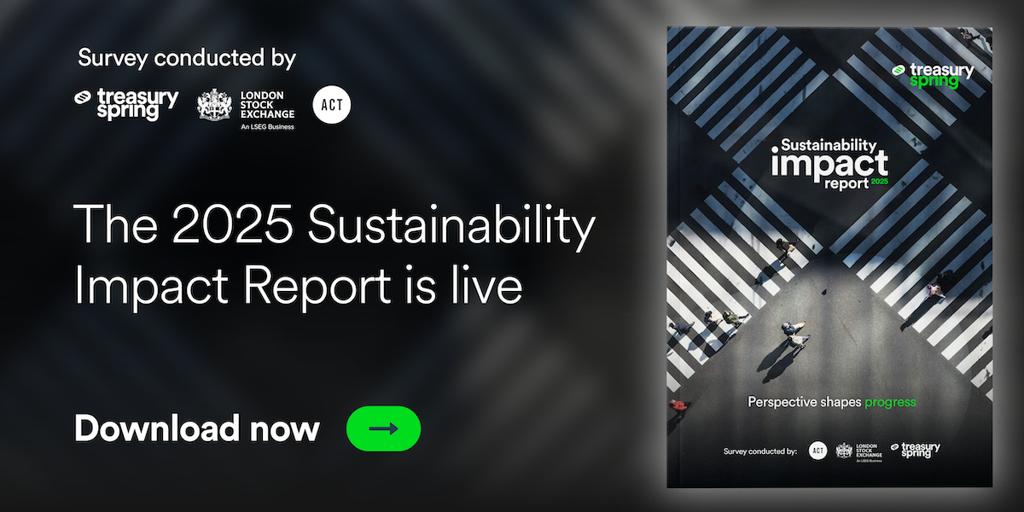Click the TreasurySpring logo on cover footer
1024x512 pixels.
pos(916,450)
